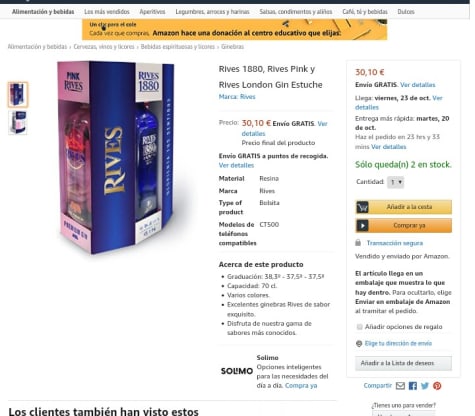Share product on Pinterest icon

[x=437, y=386]
